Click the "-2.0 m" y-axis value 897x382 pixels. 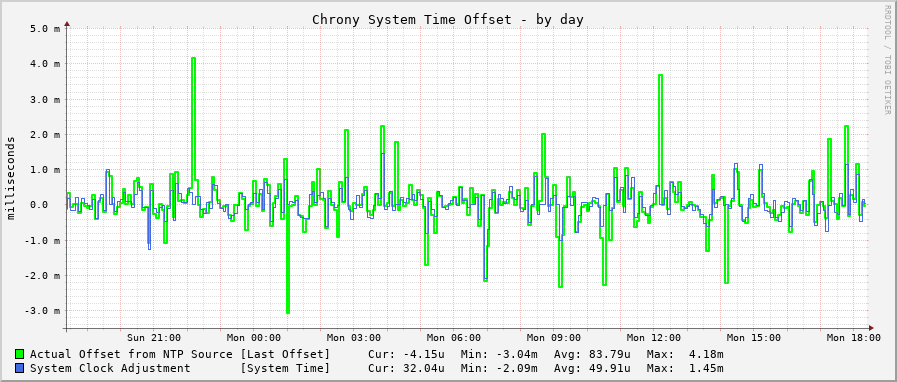(x=42, y=276)
